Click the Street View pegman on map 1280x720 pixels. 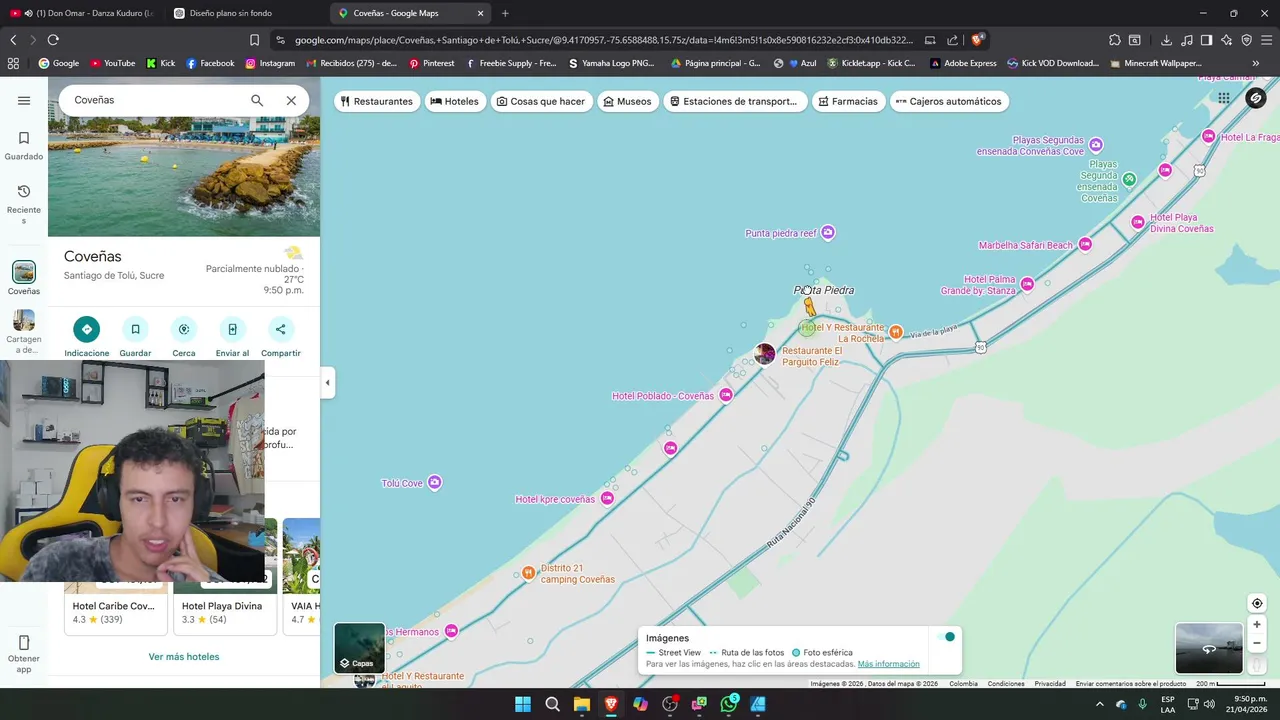(810, 307)
